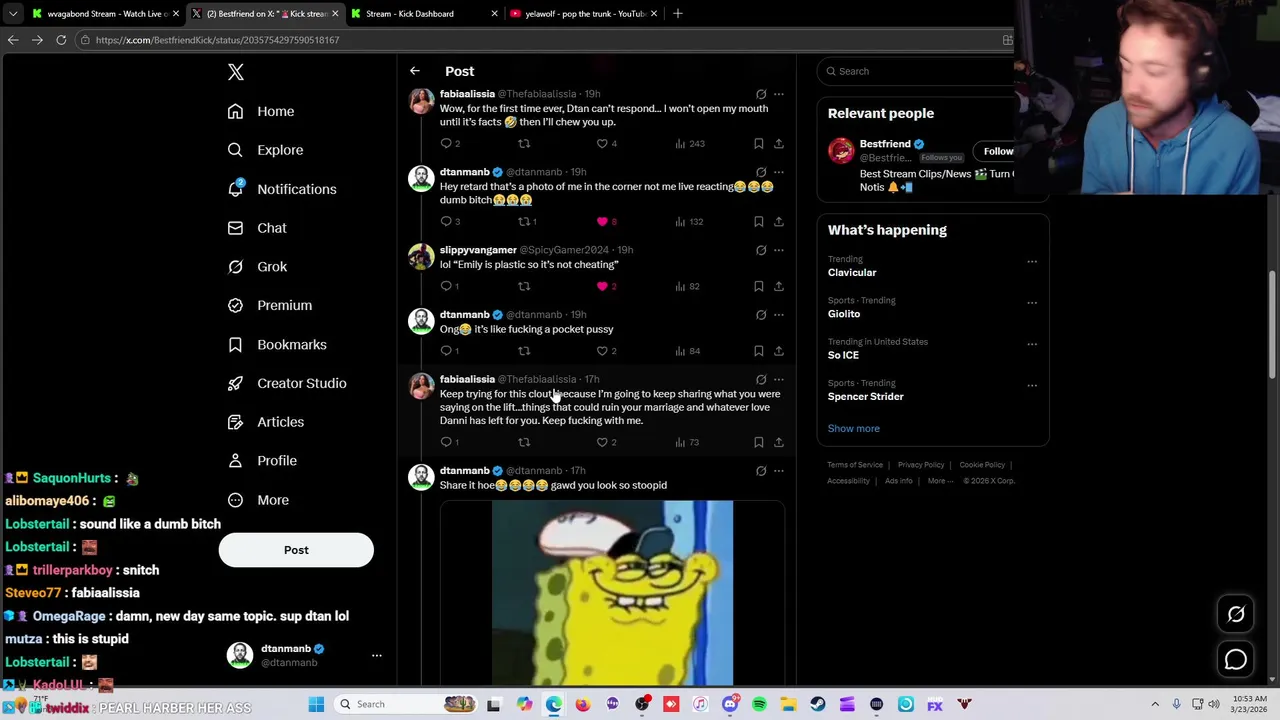The height and width of the screenshot is (720, 1280).
Task: Click Show more under What's happening
Action: click(x=854, y=428)
